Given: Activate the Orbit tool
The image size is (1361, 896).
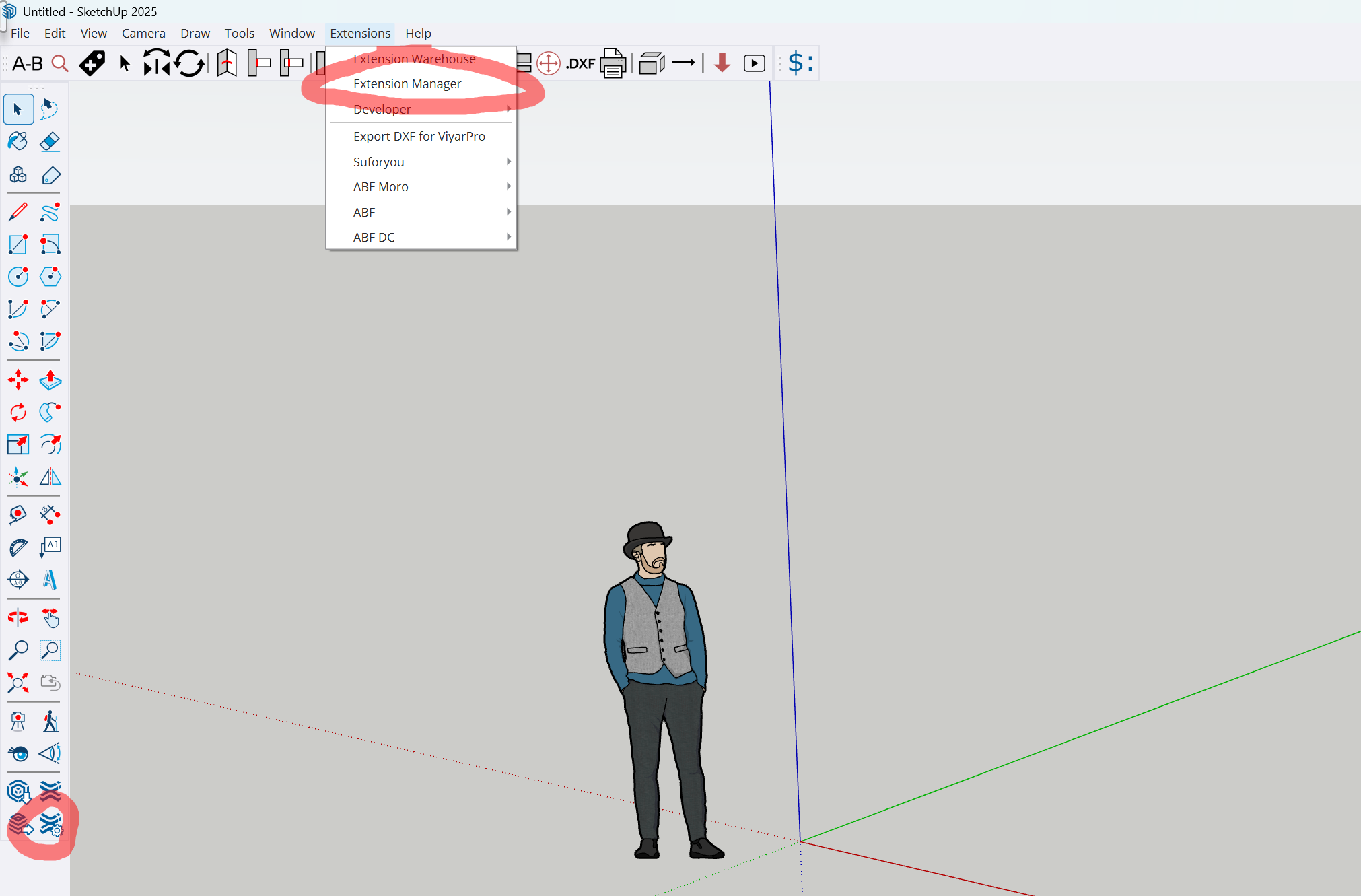Looking at the screenshot, I should pyautogui.click(x=18, y=617).
